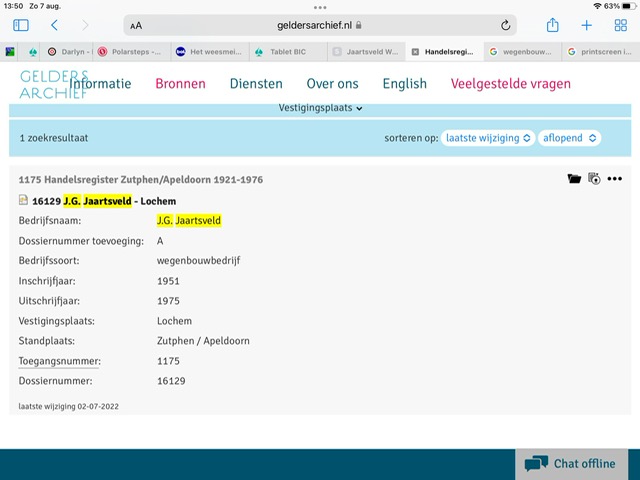This screenshot has width=640, height=480.
Task: Open the 'laatste wijziging' sort dropdown
Action: click(488, 138)
